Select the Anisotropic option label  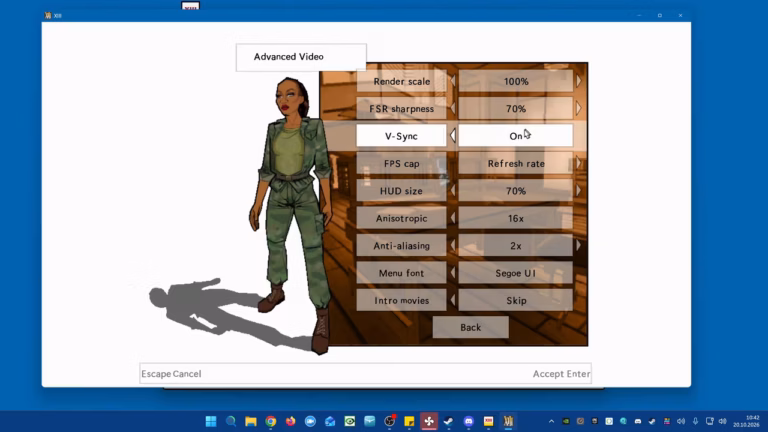pyautogui.click(x=402, y=218)
